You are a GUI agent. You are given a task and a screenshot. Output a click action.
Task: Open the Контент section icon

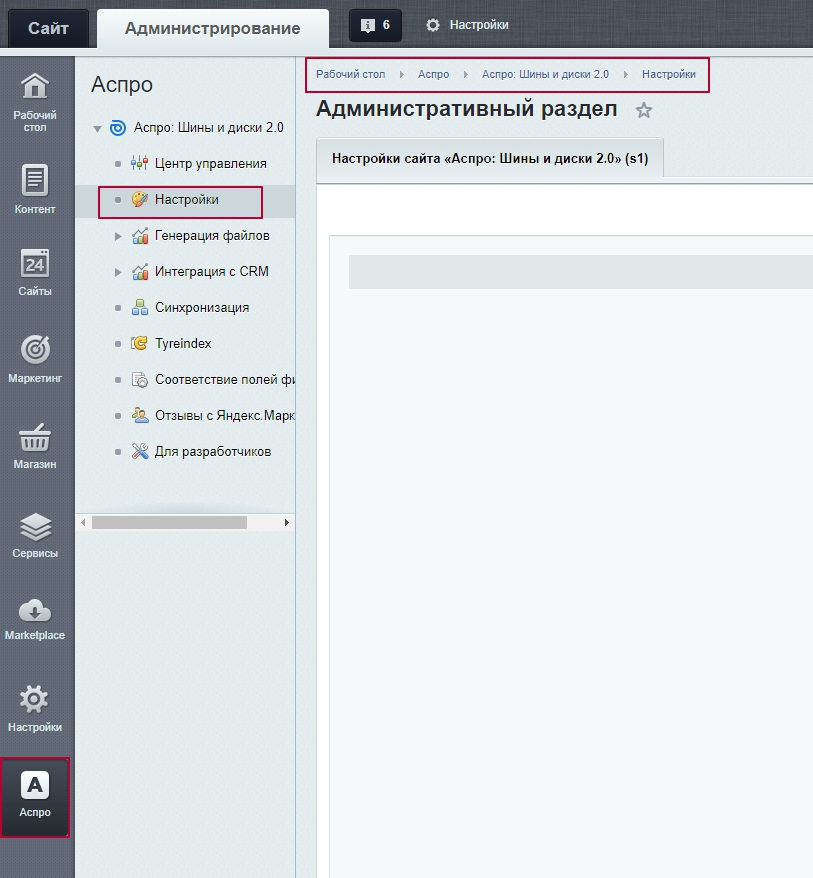pyautogui.click(x=35, y=180)
